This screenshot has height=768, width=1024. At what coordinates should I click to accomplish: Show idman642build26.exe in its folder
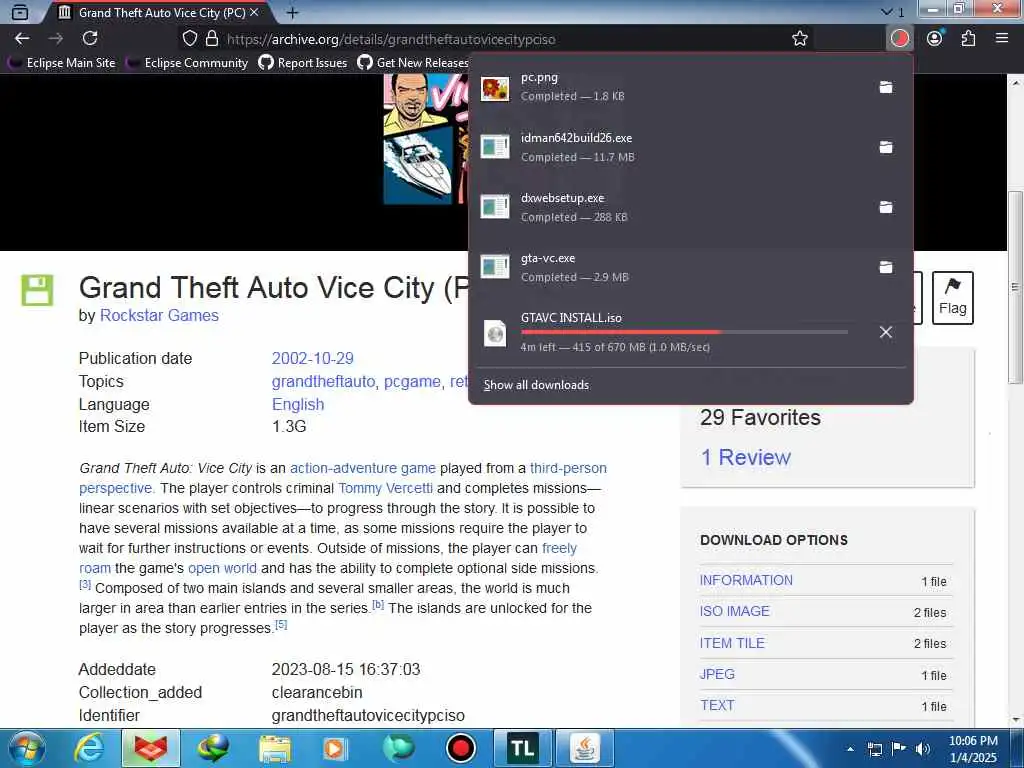(886, 147)
